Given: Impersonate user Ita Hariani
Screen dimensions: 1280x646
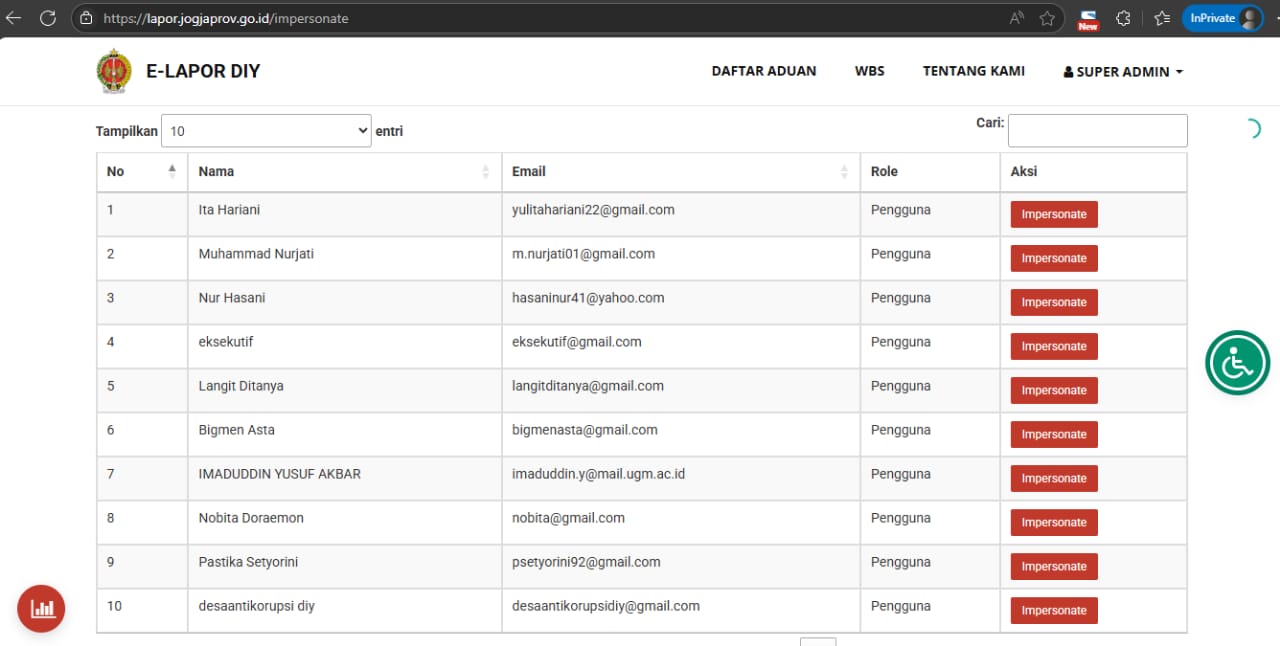Looking at the screenshot, I should [1054, 214].
